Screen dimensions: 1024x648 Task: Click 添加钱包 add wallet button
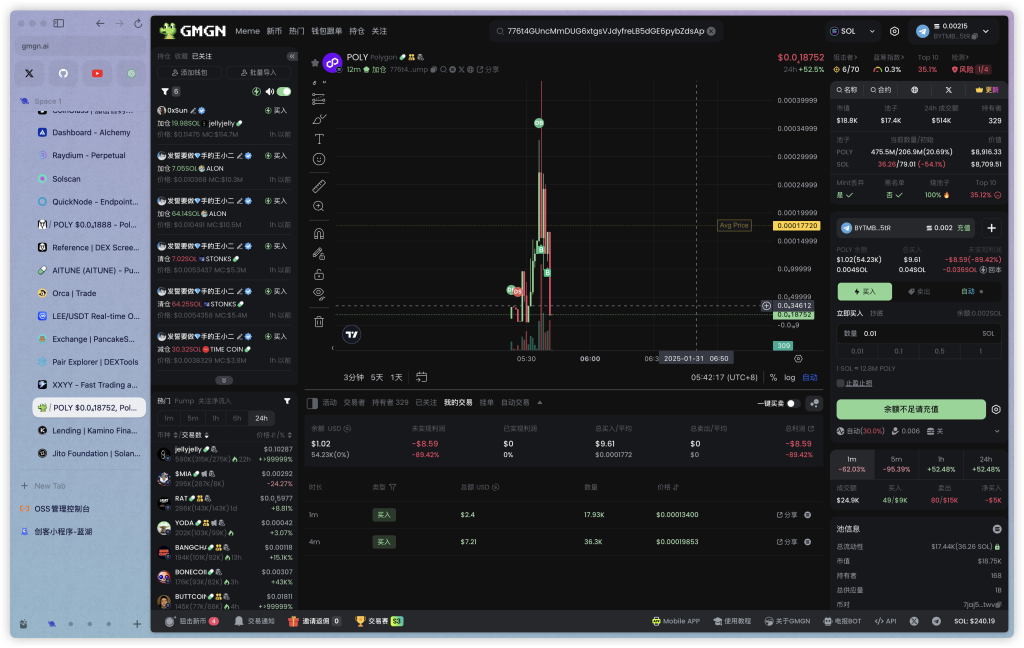point(189,73)
